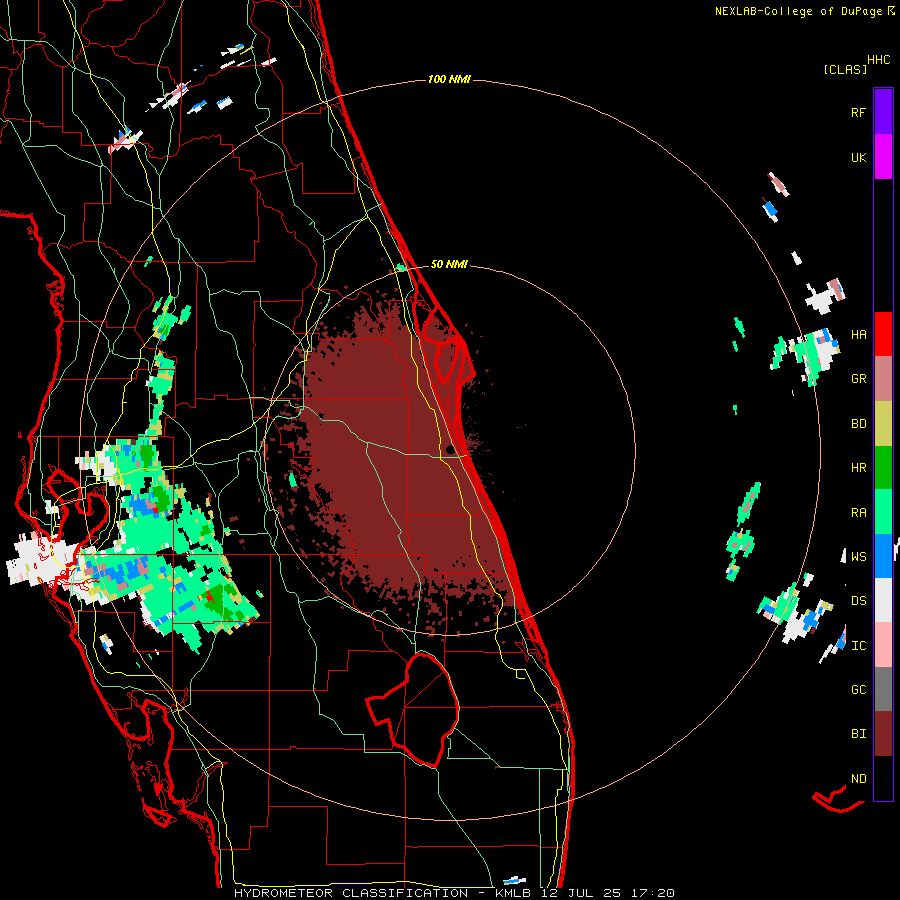Click the 'NEXLAB-College of DuPage' credit text
This screenshot has height=900, width=900.
pos(798,11)
